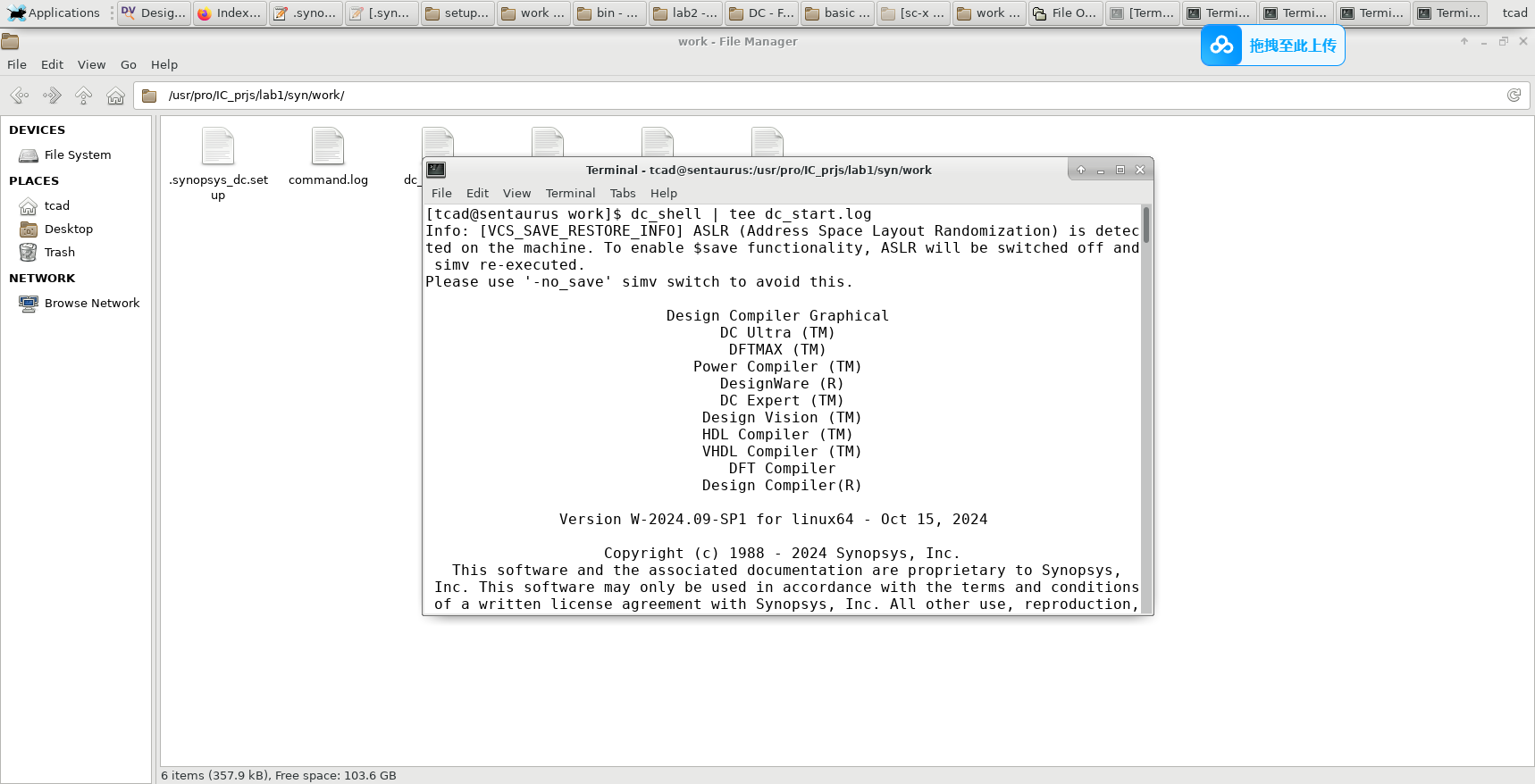Reload the current folder listing
The height and width of the screenshot is (784, 1535).
(x=1514, y=96)
